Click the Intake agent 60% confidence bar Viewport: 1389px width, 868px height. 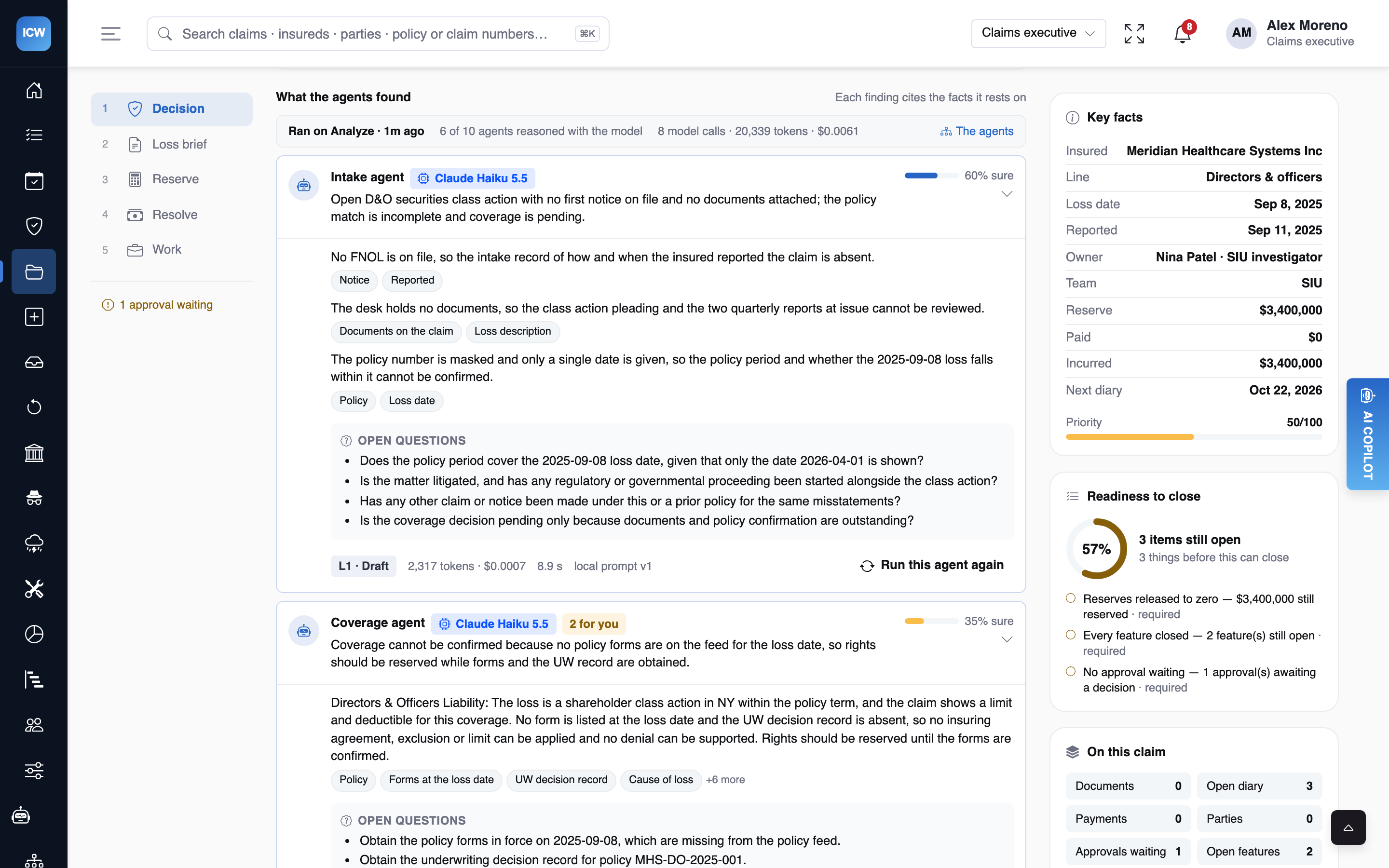[x=931, y=176]
